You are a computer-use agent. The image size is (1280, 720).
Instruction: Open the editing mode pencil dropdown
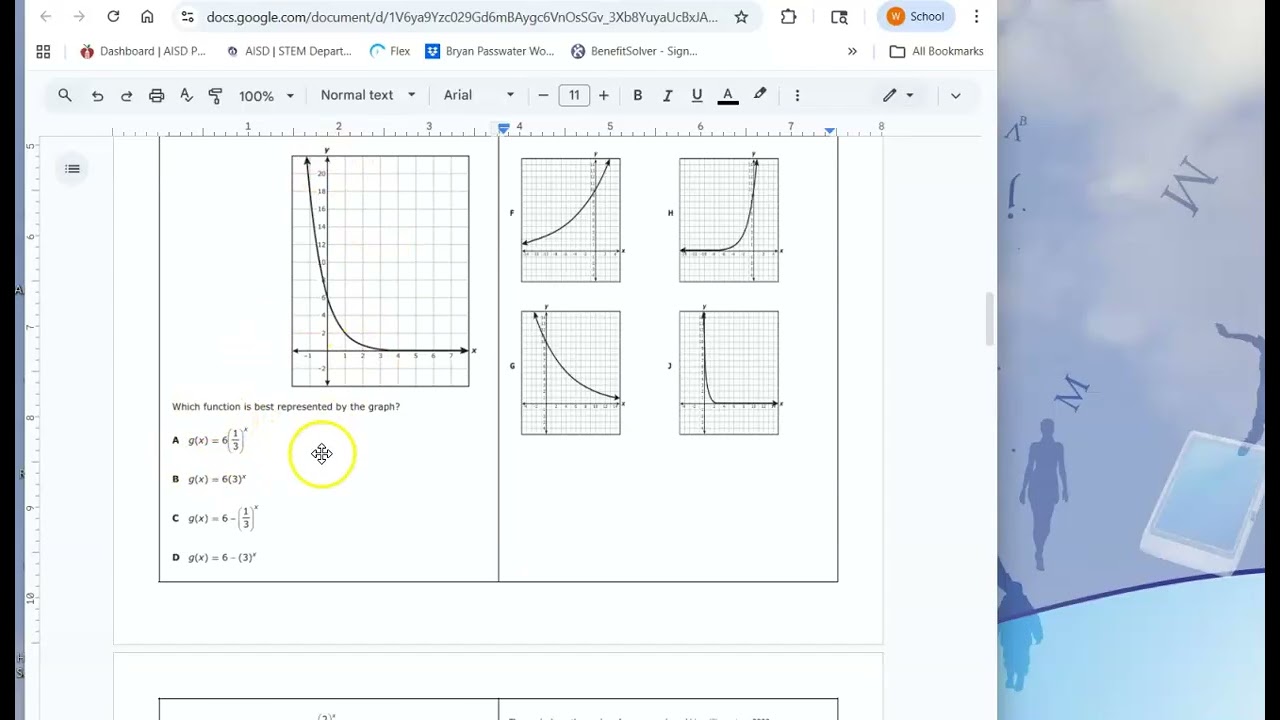coord(897,95)
